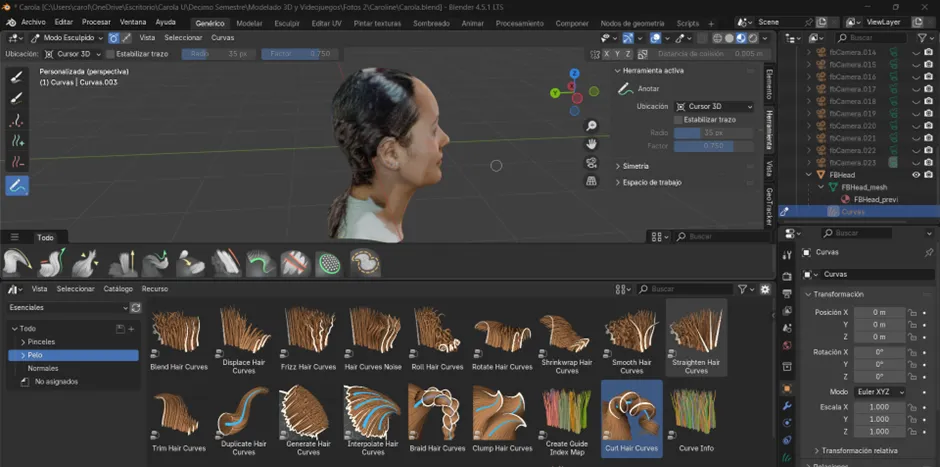Open the Catálogo menu in the asset browser
This screenshot has height=467, width=940.
pyautogui.click(x=118, y=289)
